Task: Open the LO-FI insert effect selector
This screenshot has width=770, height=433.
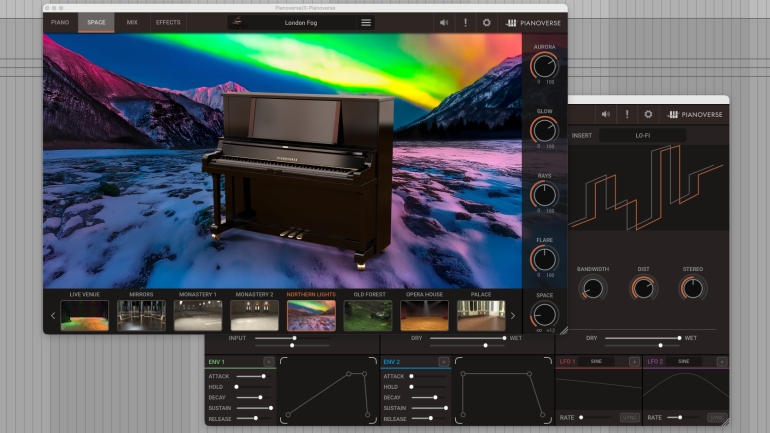Action: point(642,135)
